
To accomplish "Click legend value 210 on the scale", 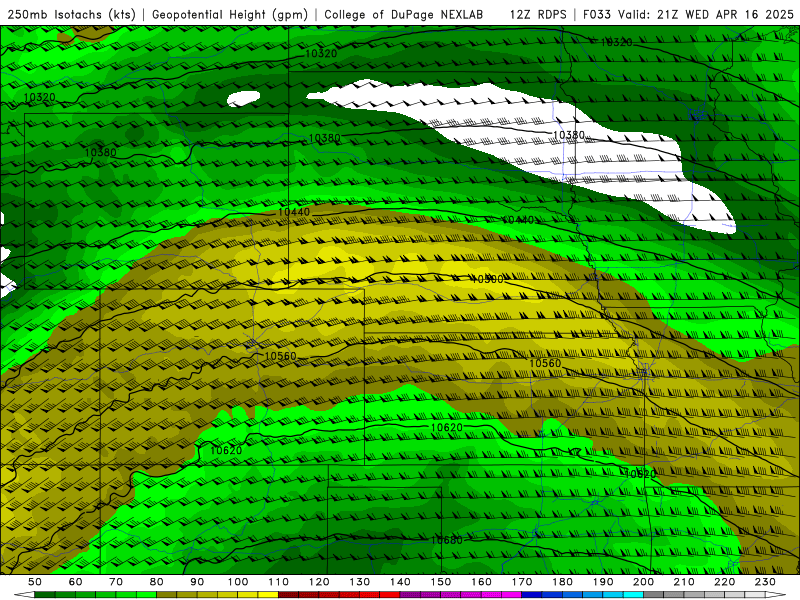I will 684,582.
